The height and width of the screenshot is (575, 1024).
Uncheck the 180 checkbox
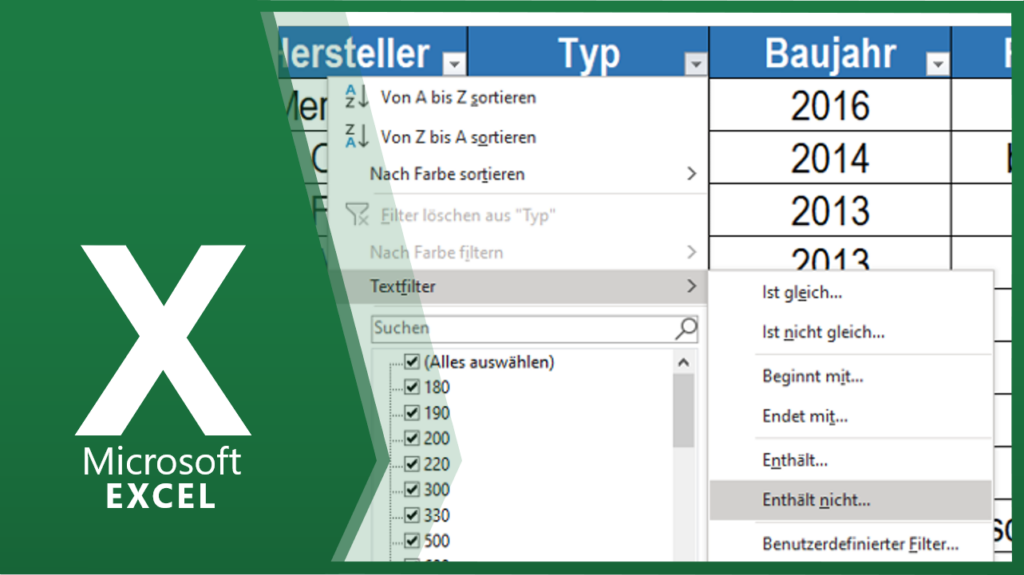(411, 387)
